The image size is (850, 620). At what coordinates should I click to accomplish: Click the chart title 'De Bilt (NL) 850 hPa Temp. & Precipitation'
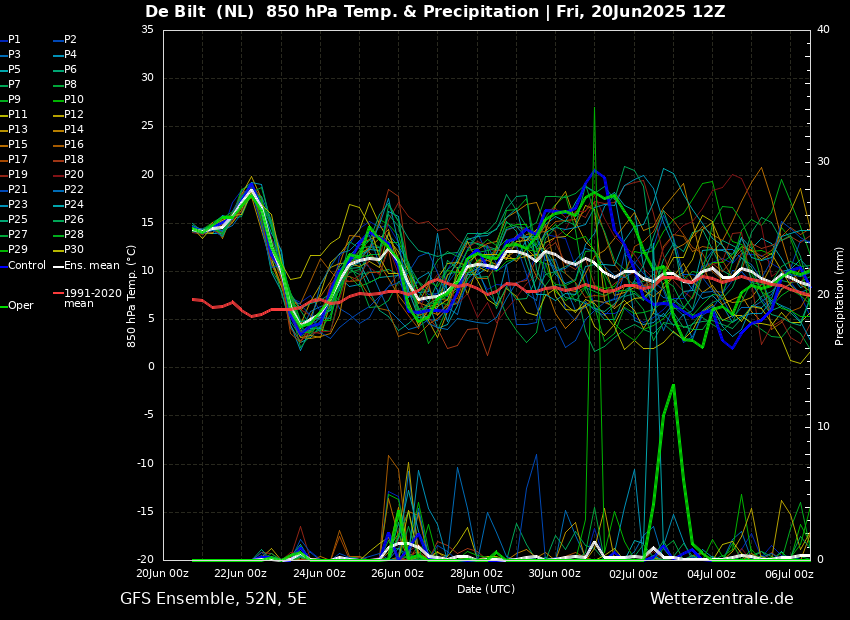(342, 11)
